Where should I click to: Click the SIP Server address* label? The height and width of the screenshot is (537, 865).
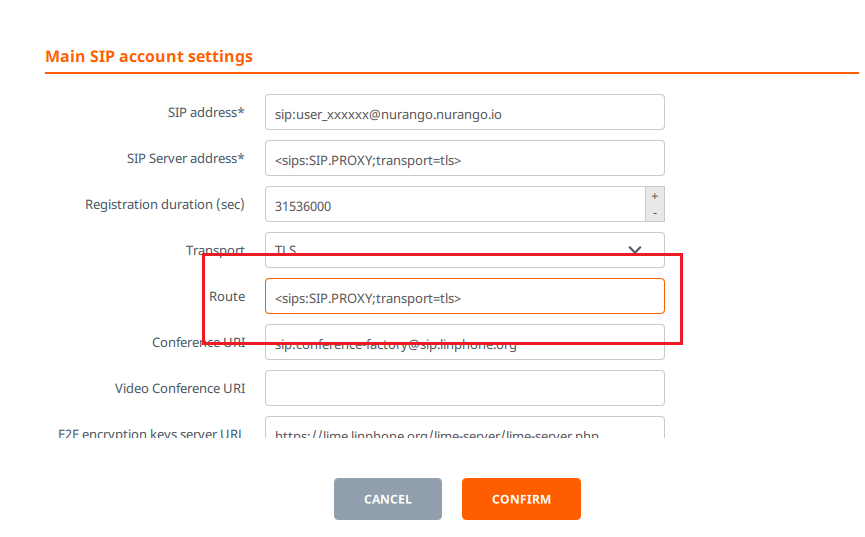186,158
